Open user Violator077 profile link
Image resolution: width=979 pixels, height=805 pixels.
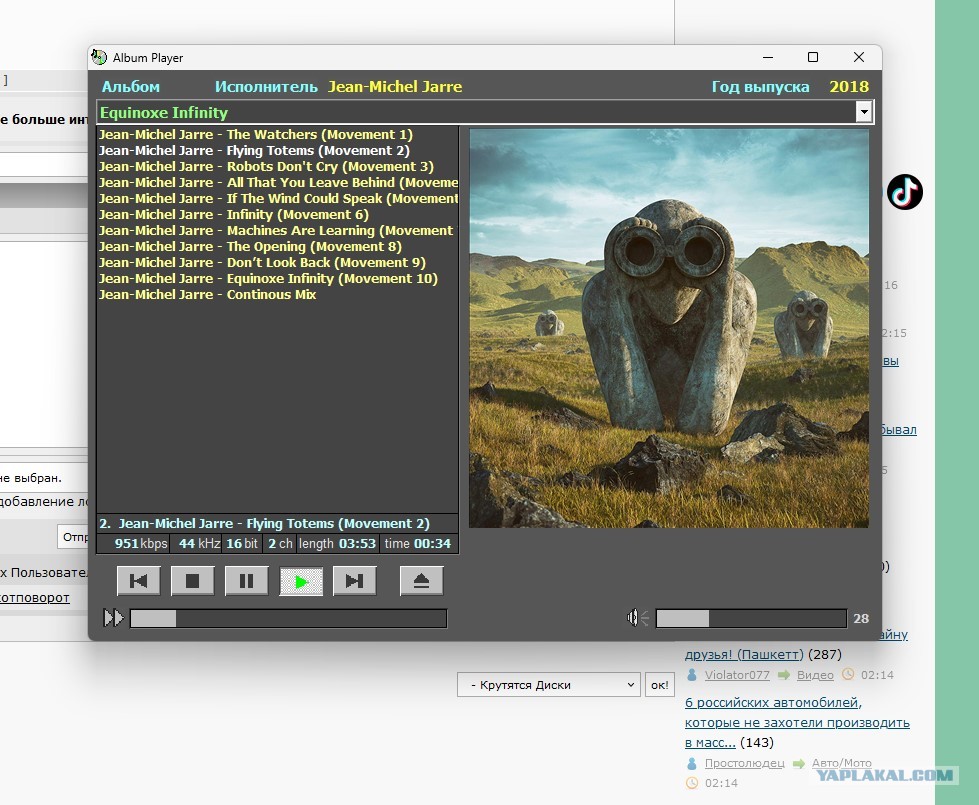pyautogui.click(x=737, y=675)
